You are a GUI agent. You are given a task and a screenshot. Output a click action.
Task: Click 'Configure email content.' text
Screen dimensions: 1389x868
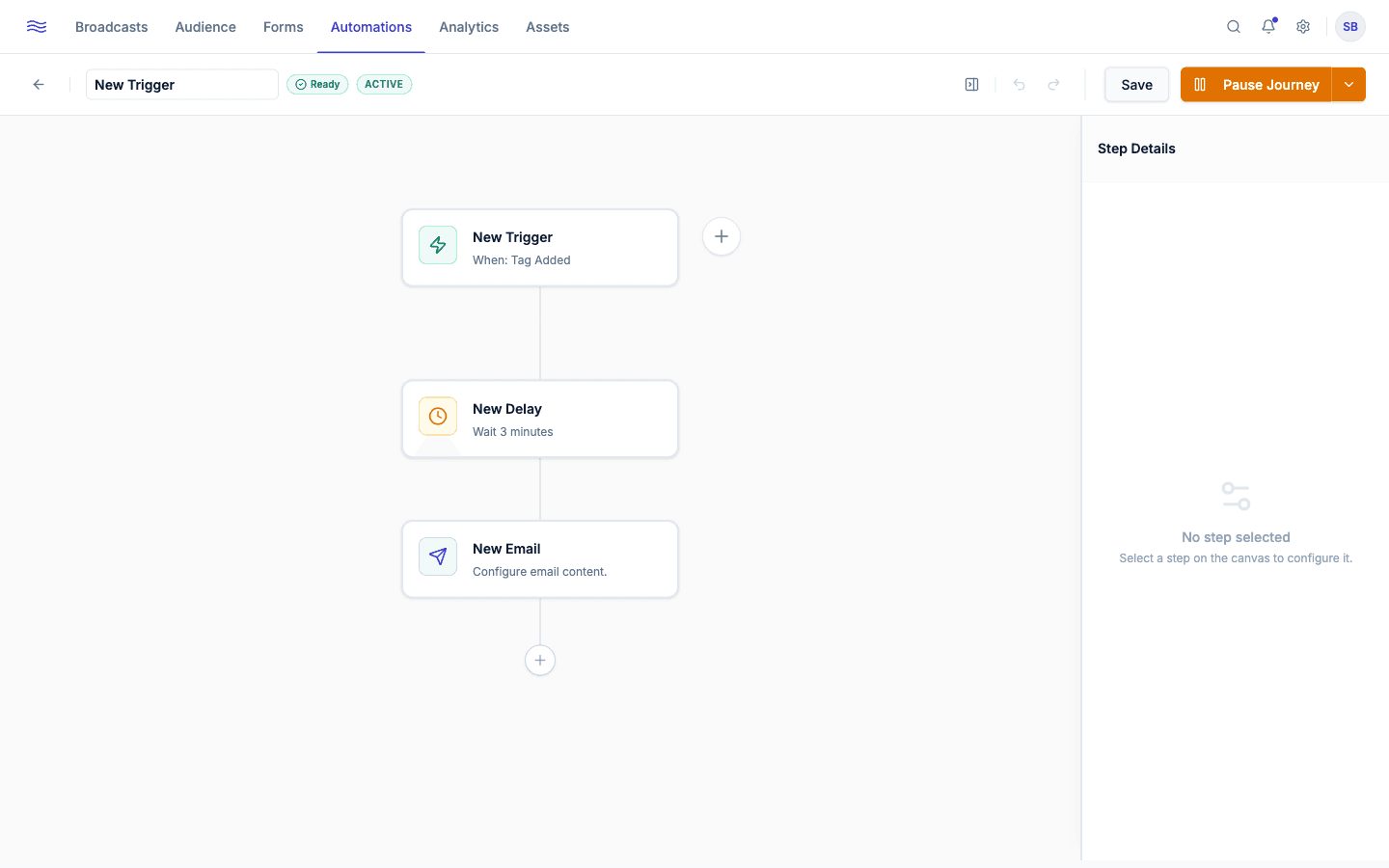click(540, 572)
